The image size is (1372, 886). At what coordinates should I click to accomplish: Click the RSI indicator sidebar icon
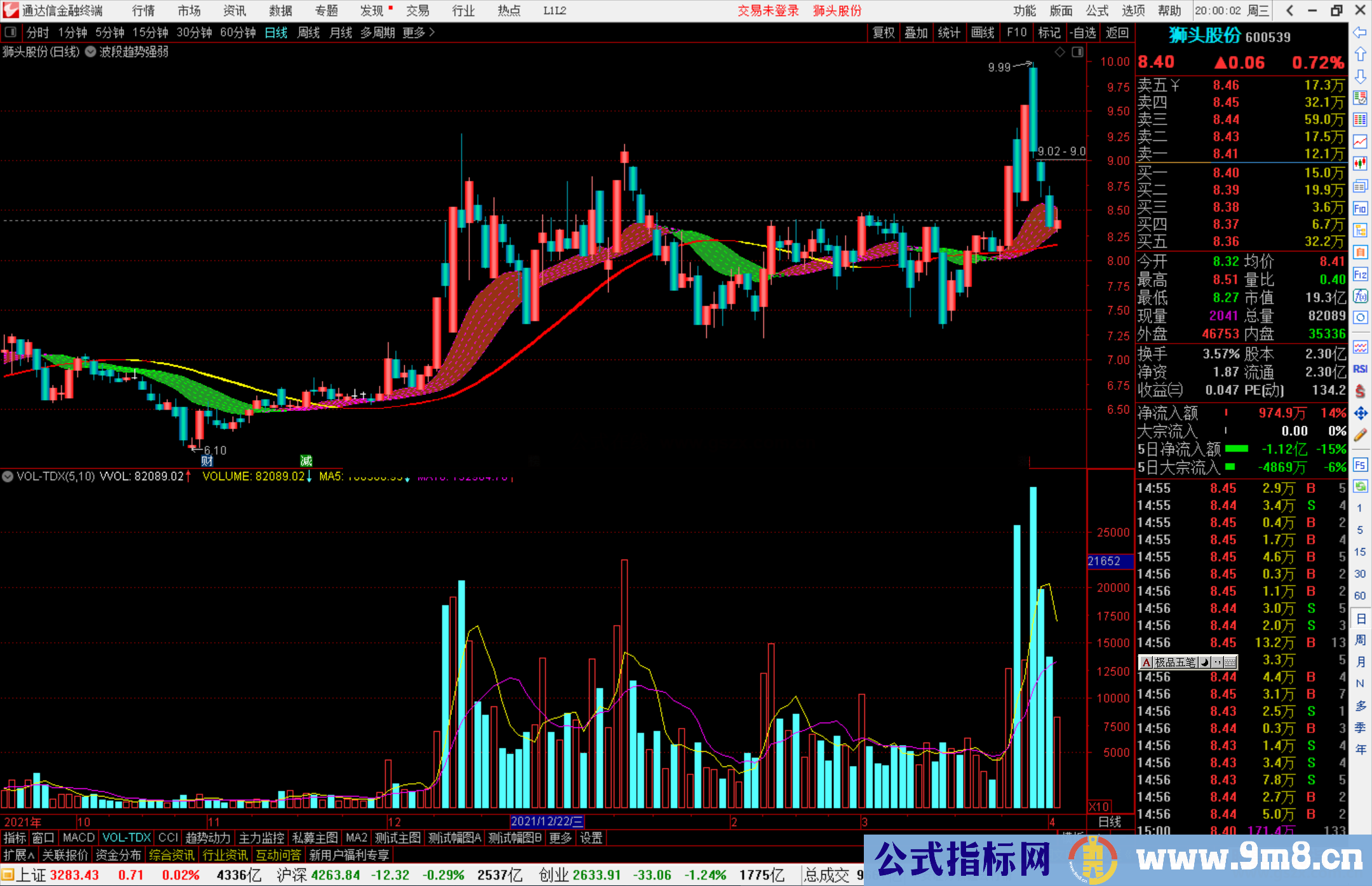point(1359,369)
